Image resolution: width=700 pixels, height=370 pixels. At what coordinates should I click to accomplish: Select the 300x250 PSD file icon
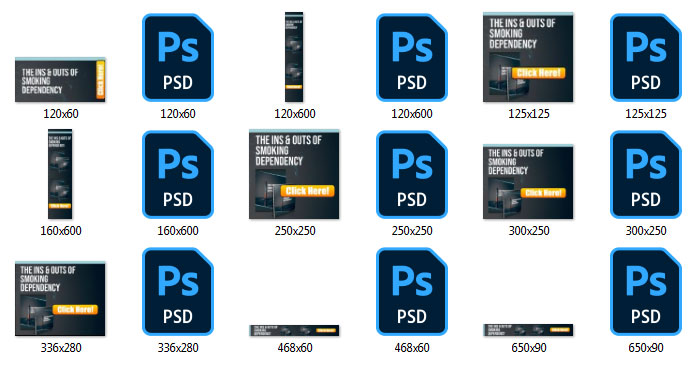pyautogui.click(x=646, y=175)
